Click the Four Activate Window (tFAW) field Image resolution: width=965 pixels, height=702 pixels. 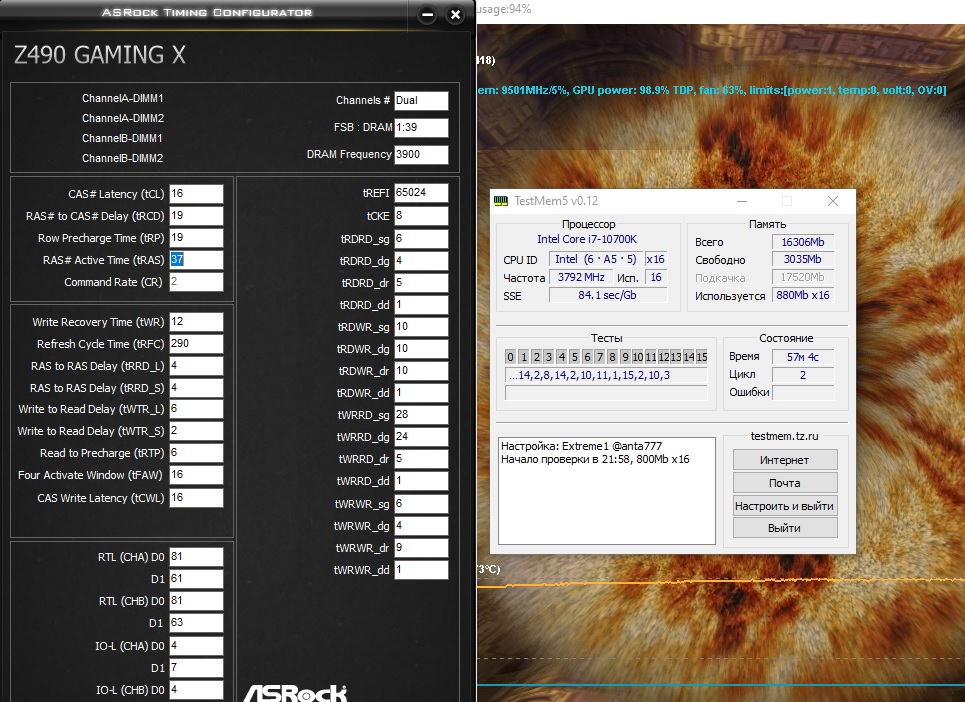[196, 475]
